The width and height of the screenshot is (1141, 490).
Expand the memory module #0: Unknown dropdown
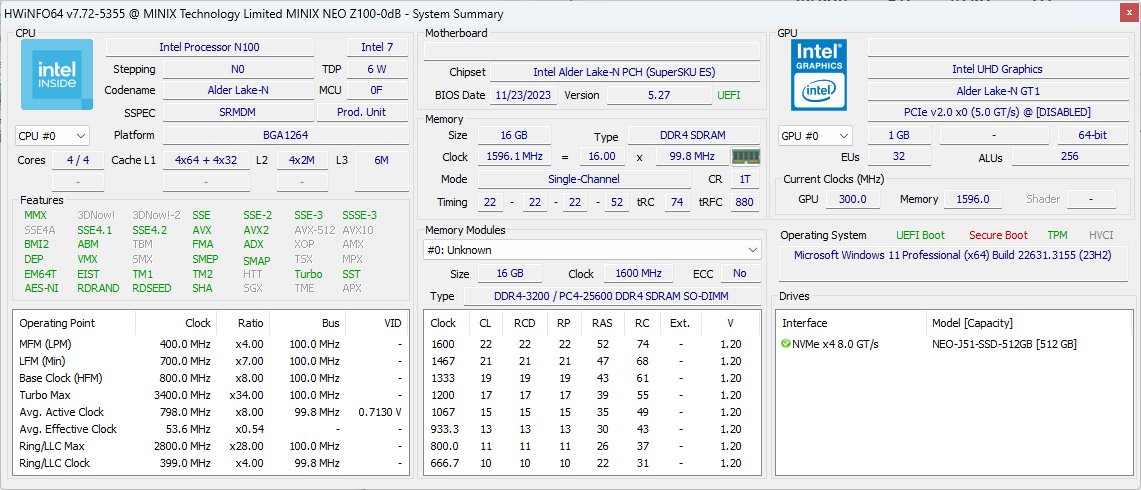(x=592, y=250)
